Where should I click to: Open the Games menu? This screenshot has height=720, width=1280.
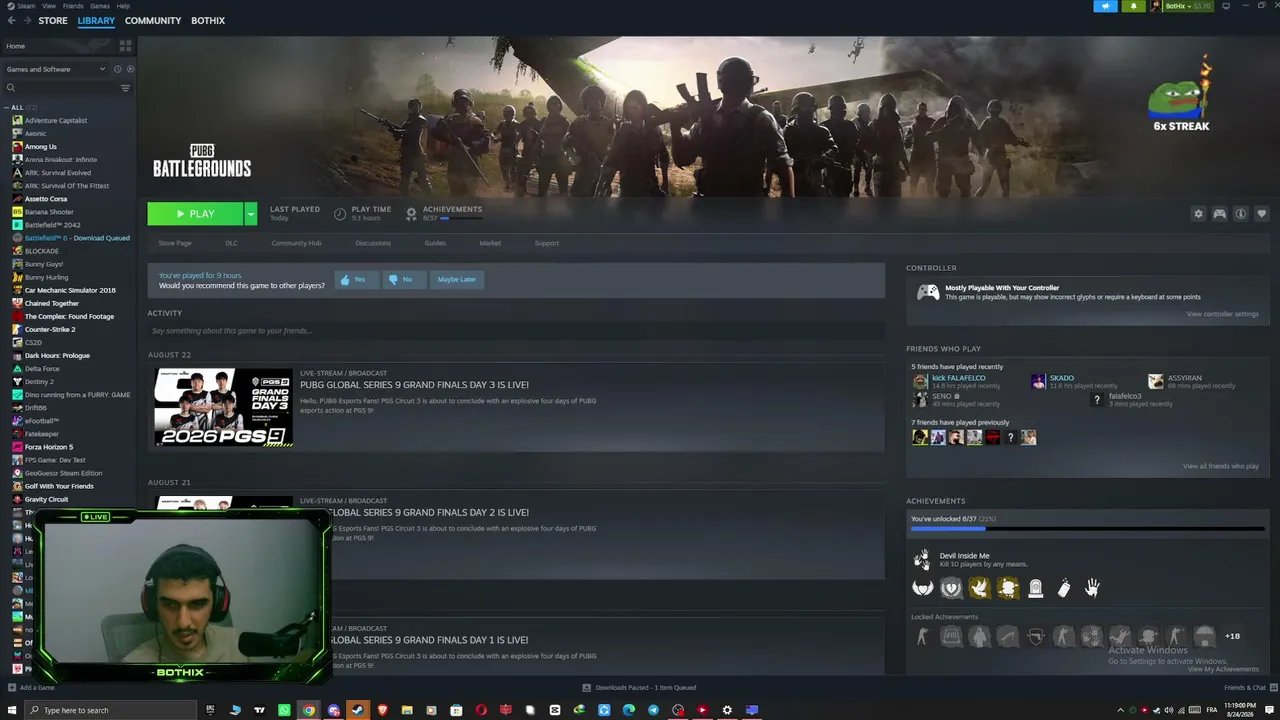100,6
